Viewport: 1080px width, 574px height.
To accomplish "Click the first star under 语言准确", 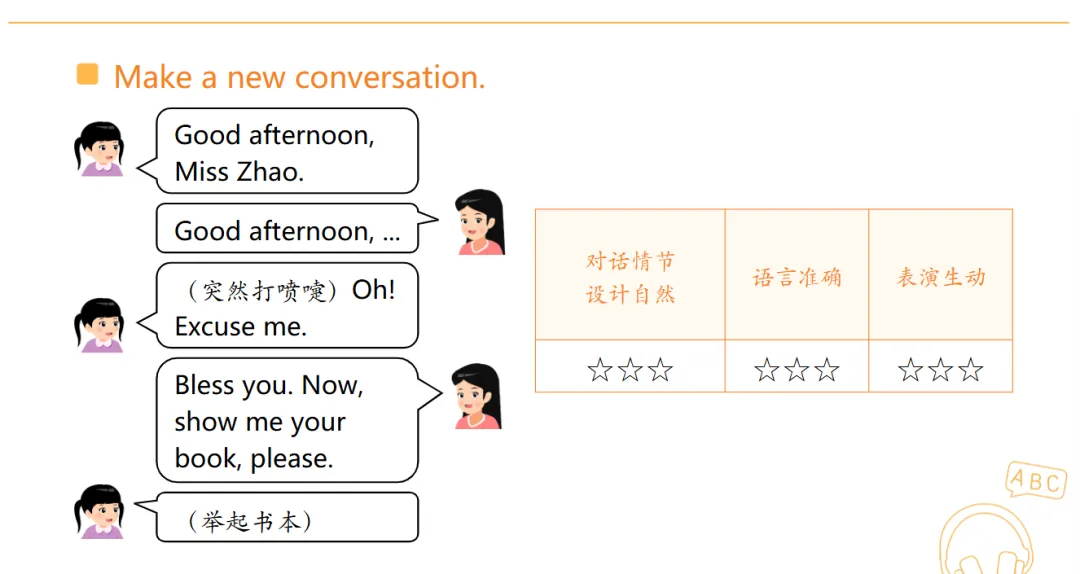I will click(x=767, y=370).
